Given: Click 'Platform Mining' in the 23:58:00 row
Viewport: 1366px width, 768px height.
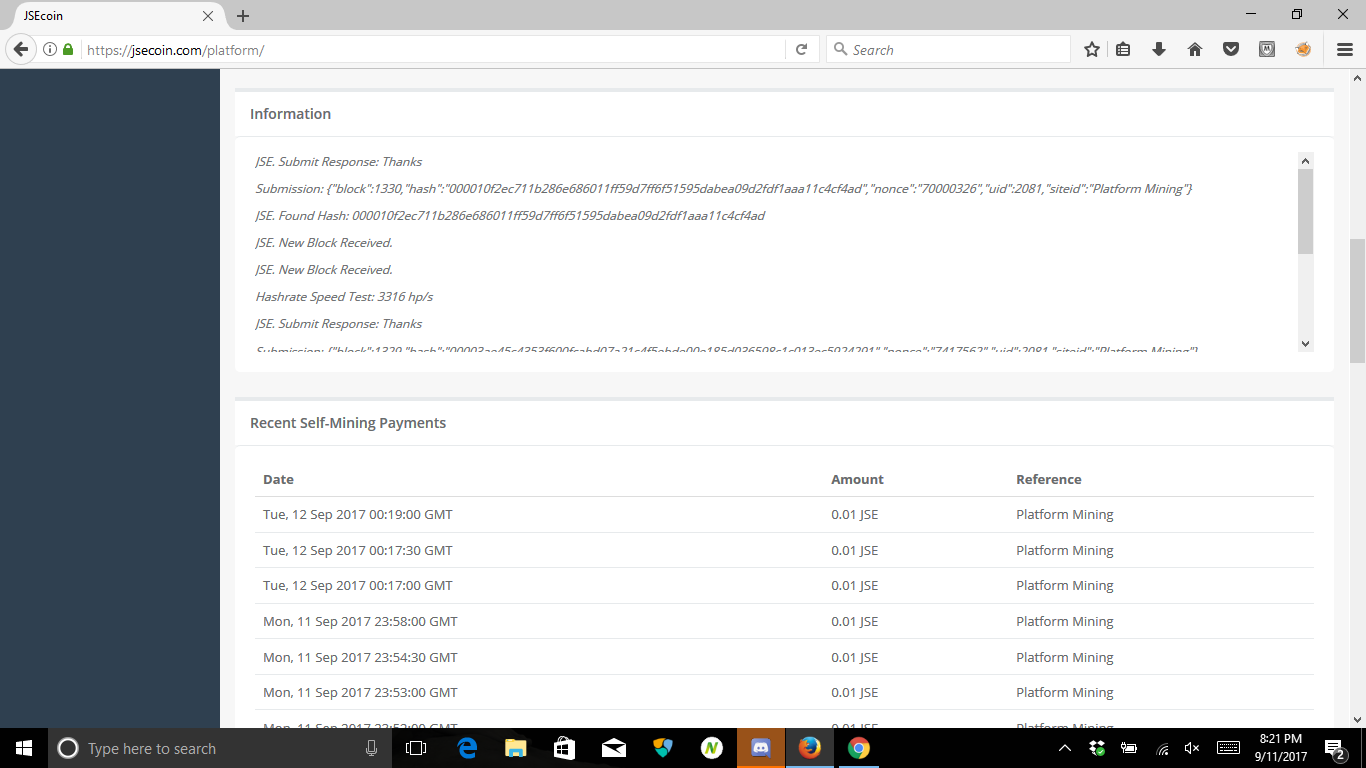Looking at the screenshot, I should click(1065, 621).
